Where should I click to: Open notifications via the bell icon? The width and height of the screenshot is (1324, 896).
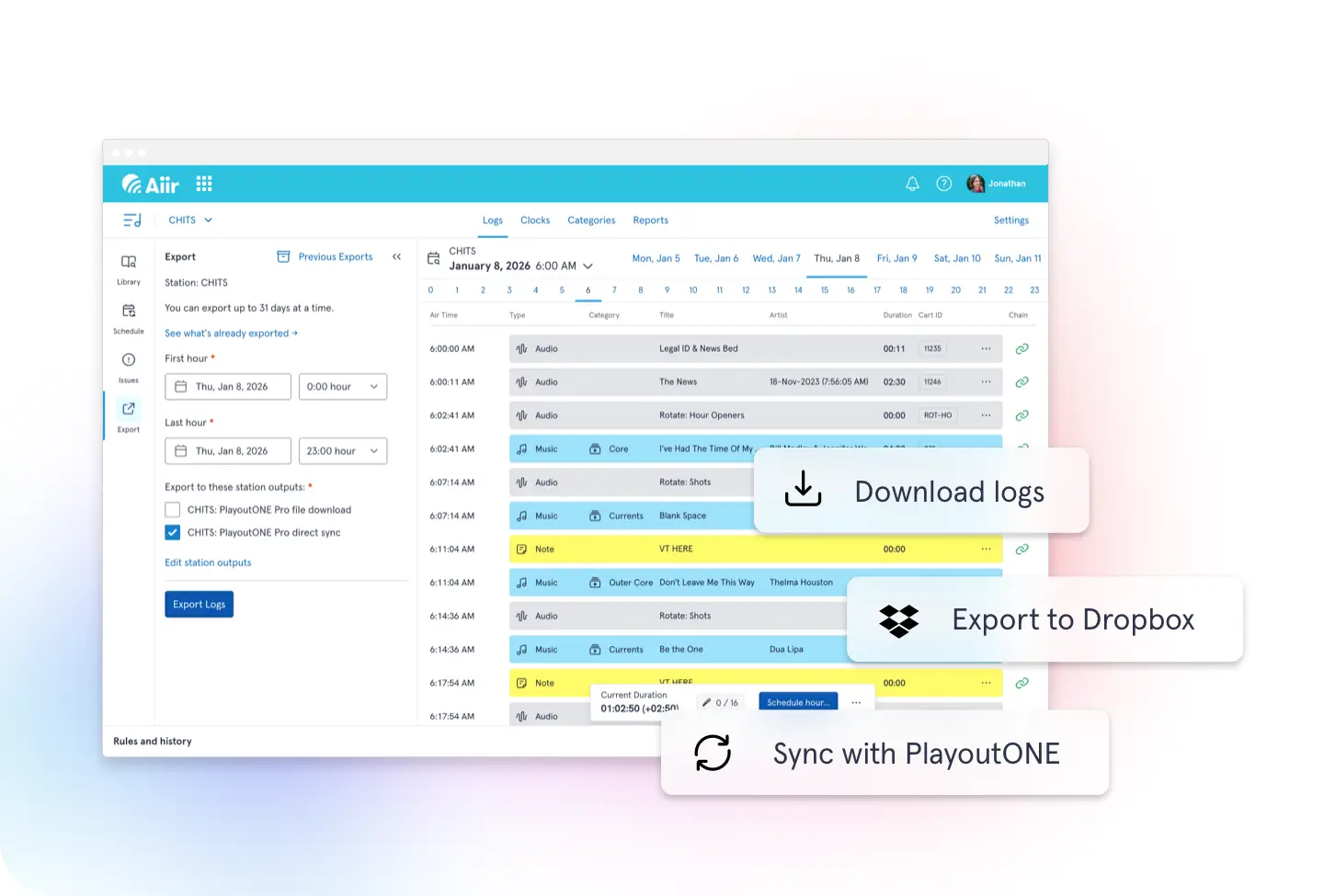(x=912, y=183)
